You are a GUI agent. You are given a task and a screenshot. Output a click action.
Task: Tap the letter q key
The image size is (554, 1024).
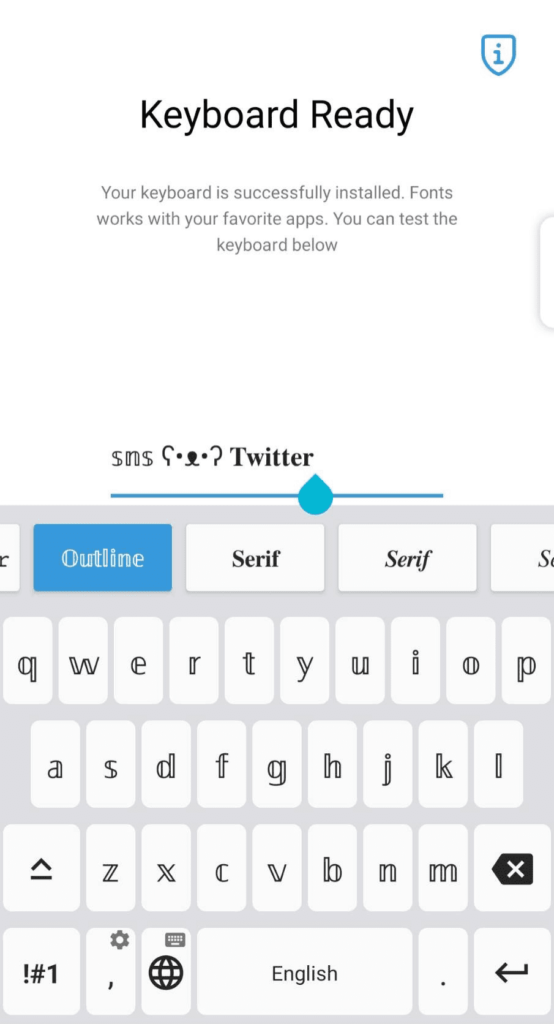[27, 660]
